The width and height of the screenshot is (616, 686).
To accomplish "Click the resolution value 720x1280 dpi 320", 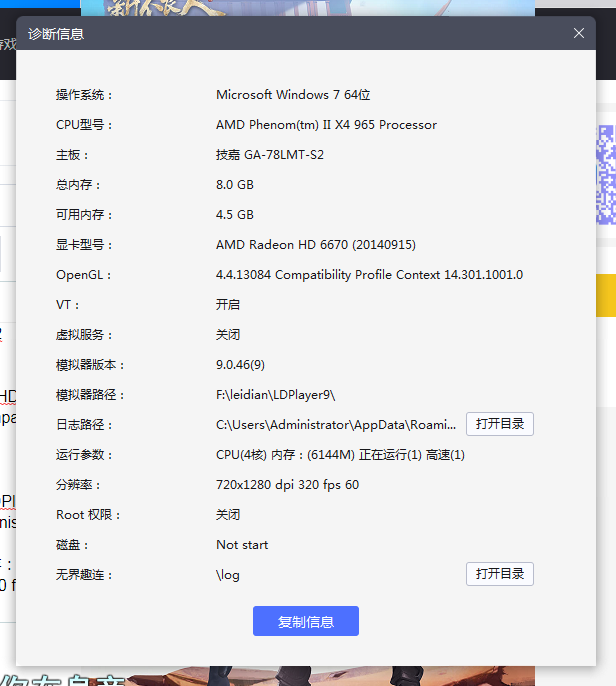I will coord(287,485).
